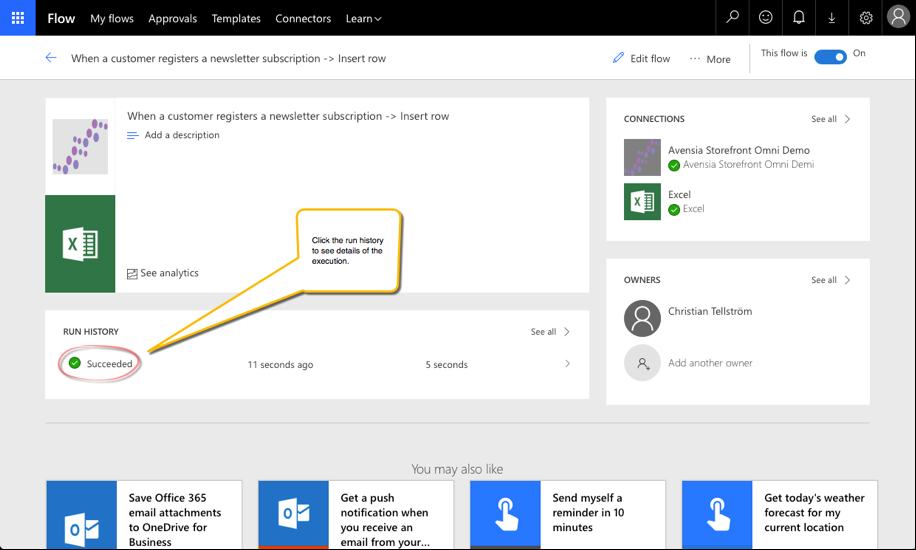Open Get a push notification template
This screenshot has height=550, width=916.
point(356,515)
